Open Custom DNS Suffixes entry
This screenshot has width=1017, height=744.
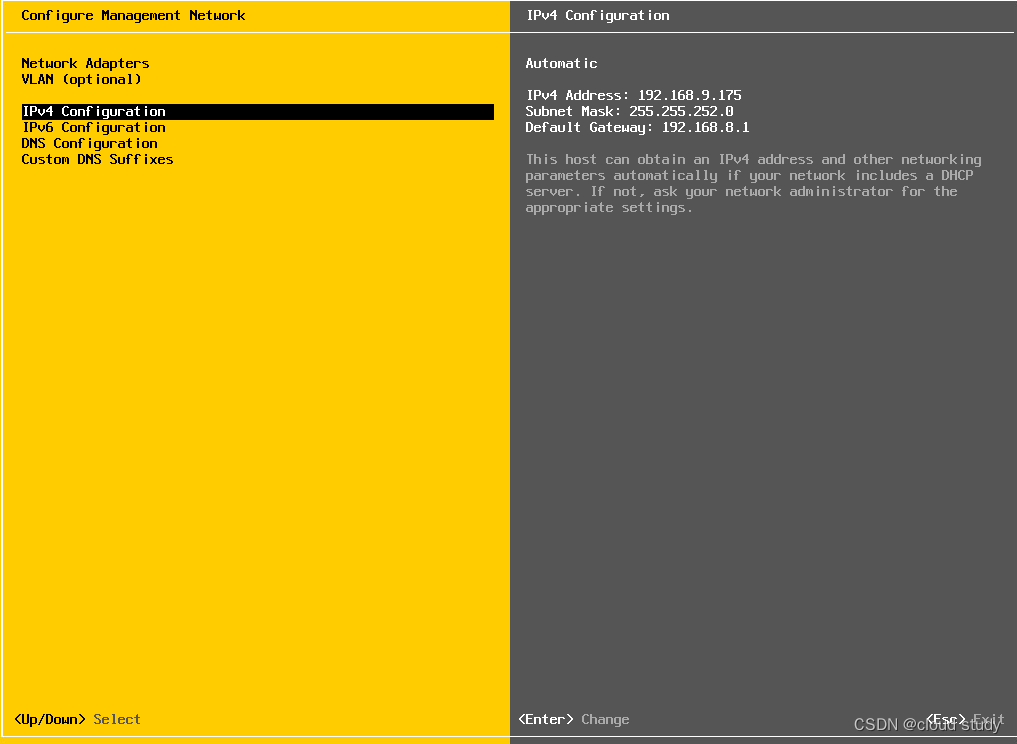(97, 159)
